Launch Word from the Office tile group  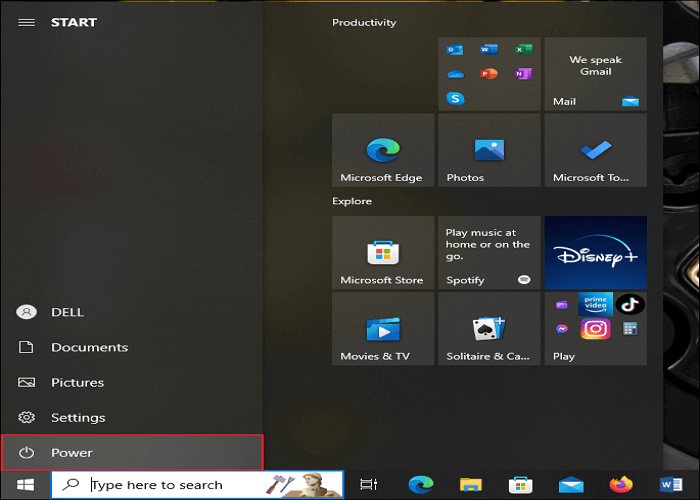[x=489, y=49]
